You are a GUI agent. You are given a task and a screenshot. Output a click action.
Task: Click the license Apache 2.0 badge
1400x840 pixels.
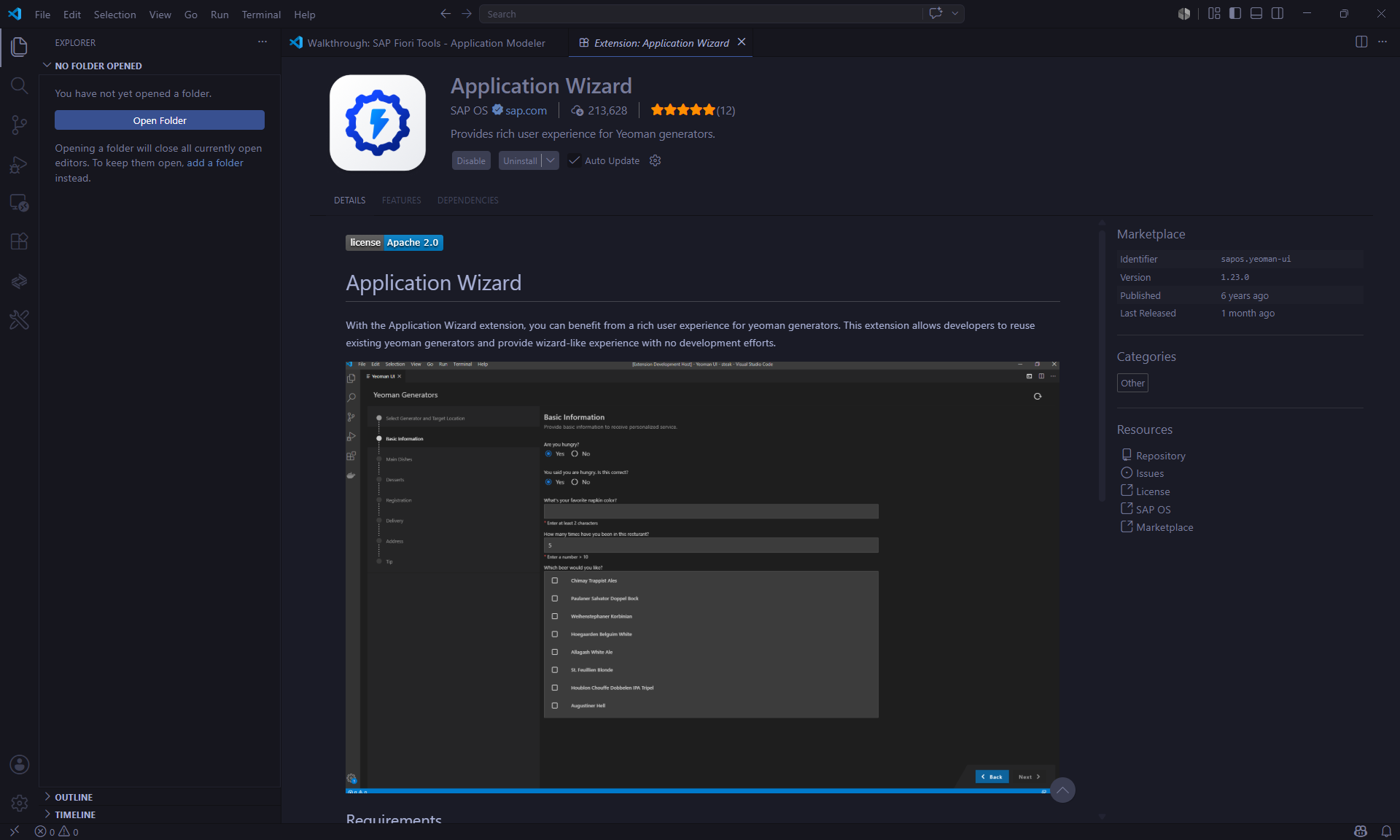(x=394, y=242)
